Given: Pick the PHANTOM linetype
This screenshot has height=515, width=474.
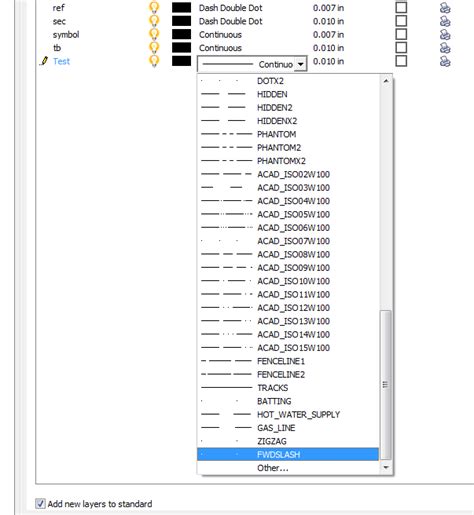Looking at the screenshot, I should point(288,134).
